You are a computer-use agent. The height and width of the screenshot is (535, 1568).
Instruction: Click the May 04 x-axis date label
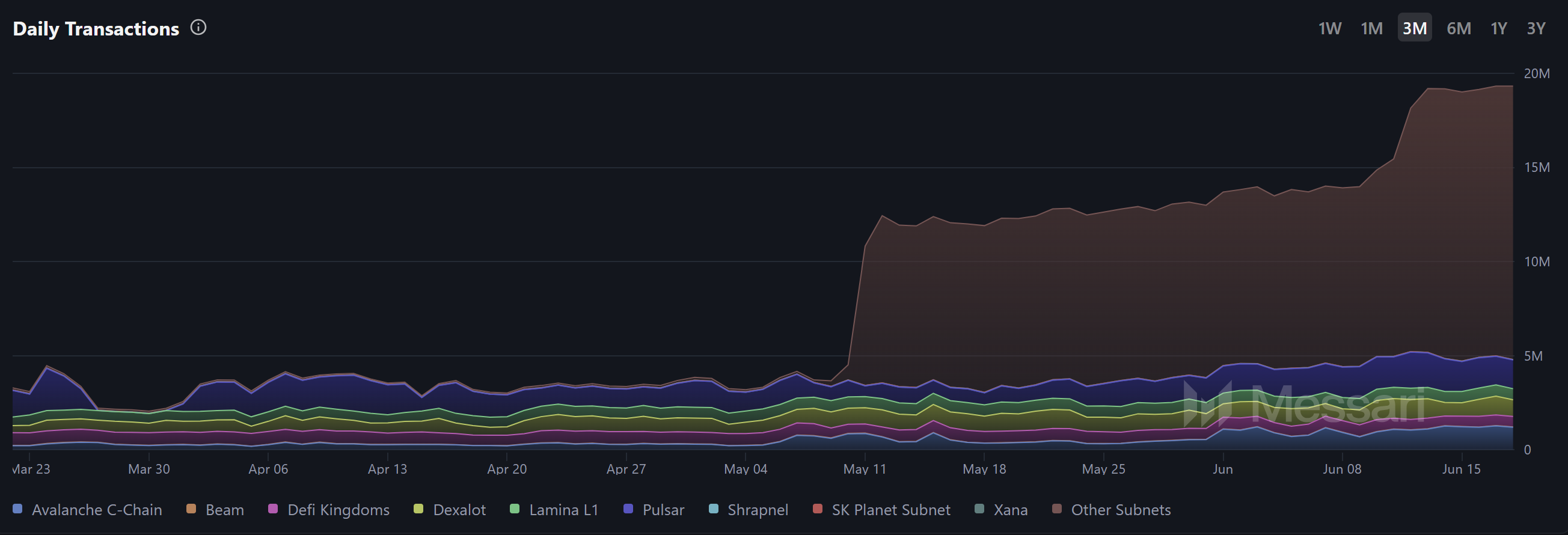click(745, 469)
